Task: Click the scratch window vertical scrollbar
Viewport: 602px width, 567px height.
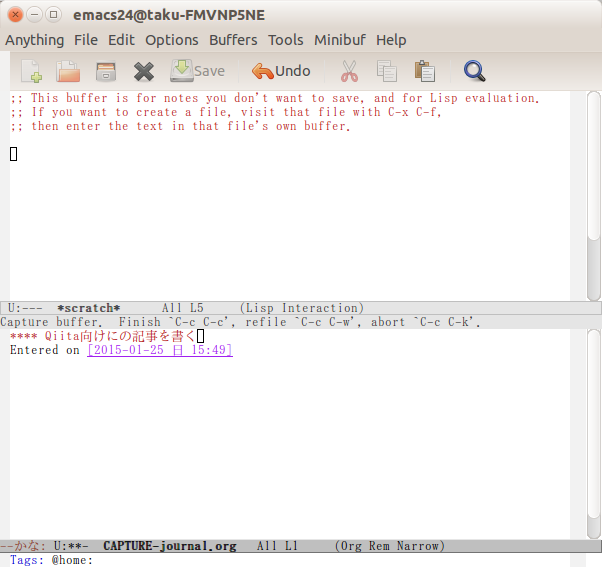Action: [594, 196]
